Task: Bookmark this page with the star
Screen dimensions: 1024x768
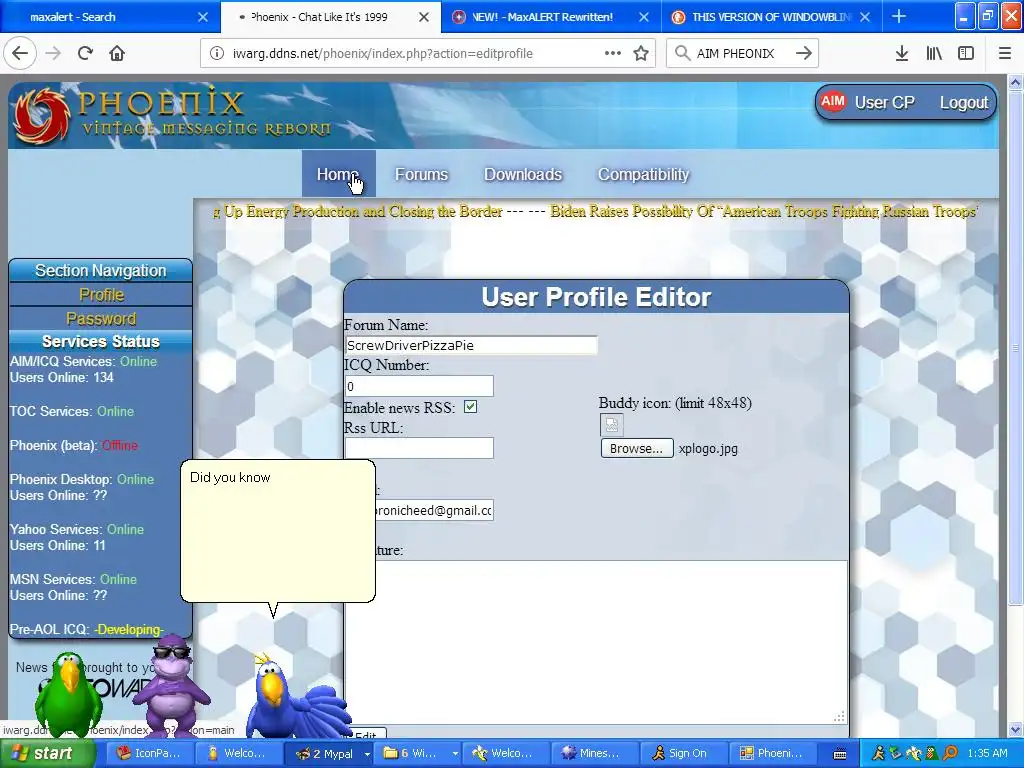Action: tap(641, 54)
